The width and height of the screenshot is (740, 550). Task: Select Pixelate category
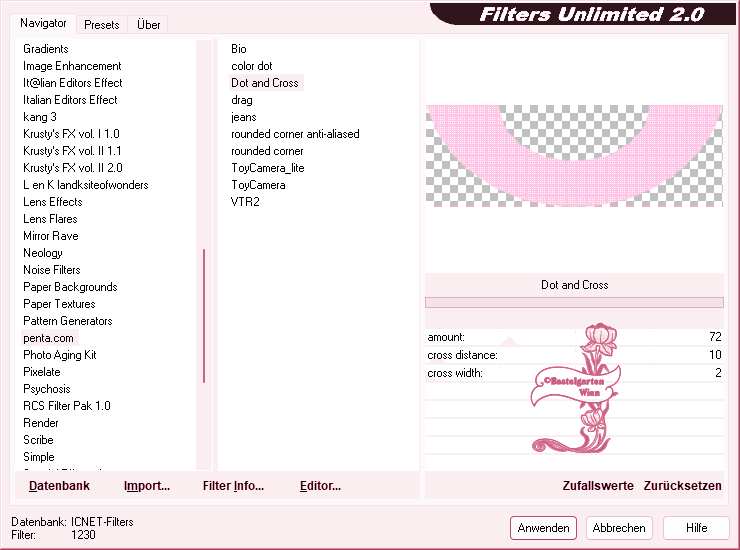coord(42,372)
